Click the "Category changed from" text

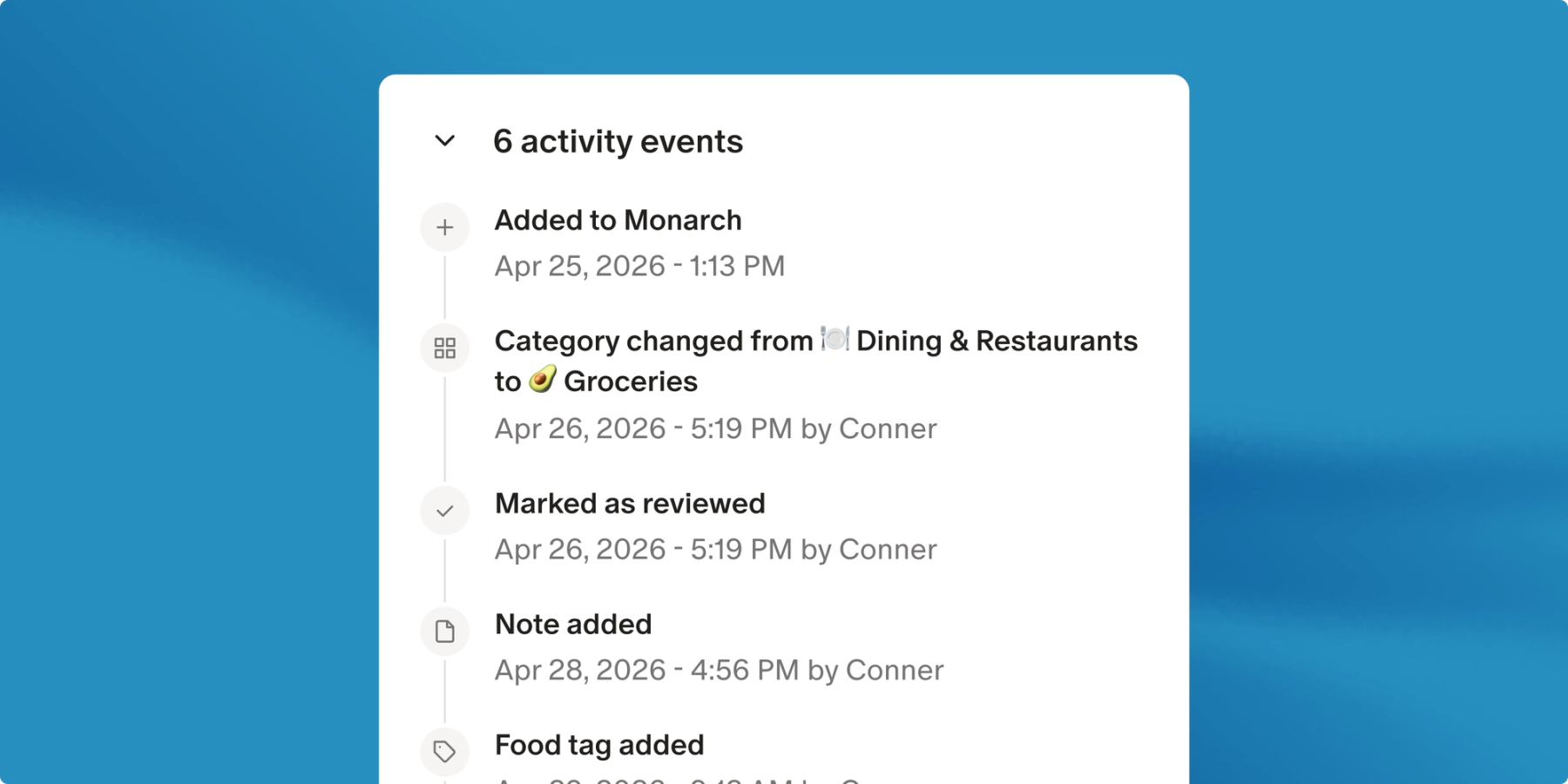click(653, 341)
